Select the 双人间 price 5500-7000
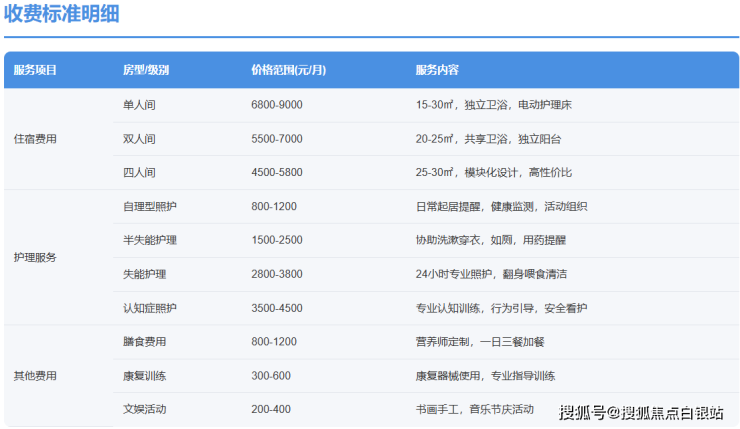740x429 pixels. [277, 139]
